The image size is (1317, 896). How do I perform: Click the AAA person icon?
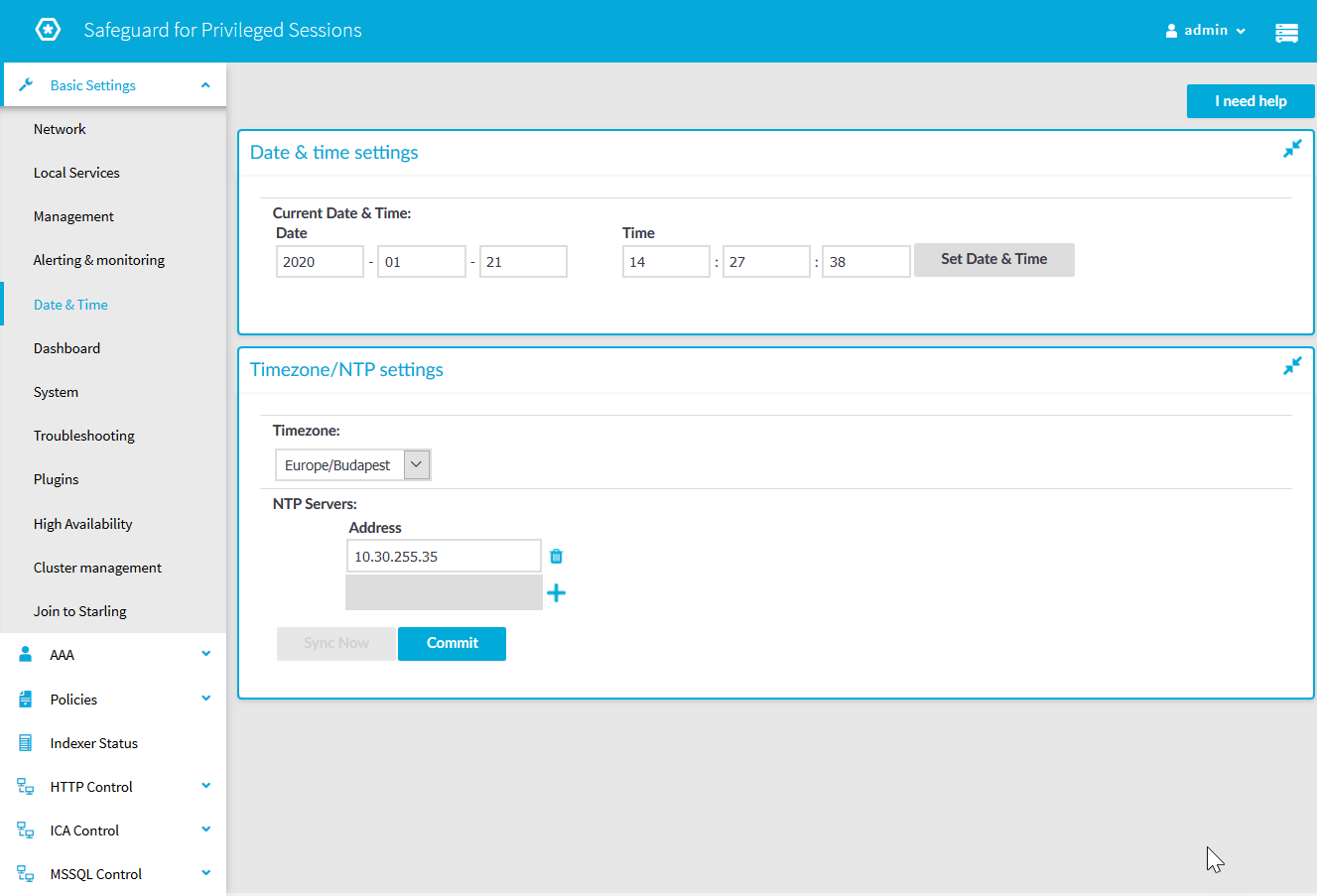pyautogui.click(x=26, y=655)
